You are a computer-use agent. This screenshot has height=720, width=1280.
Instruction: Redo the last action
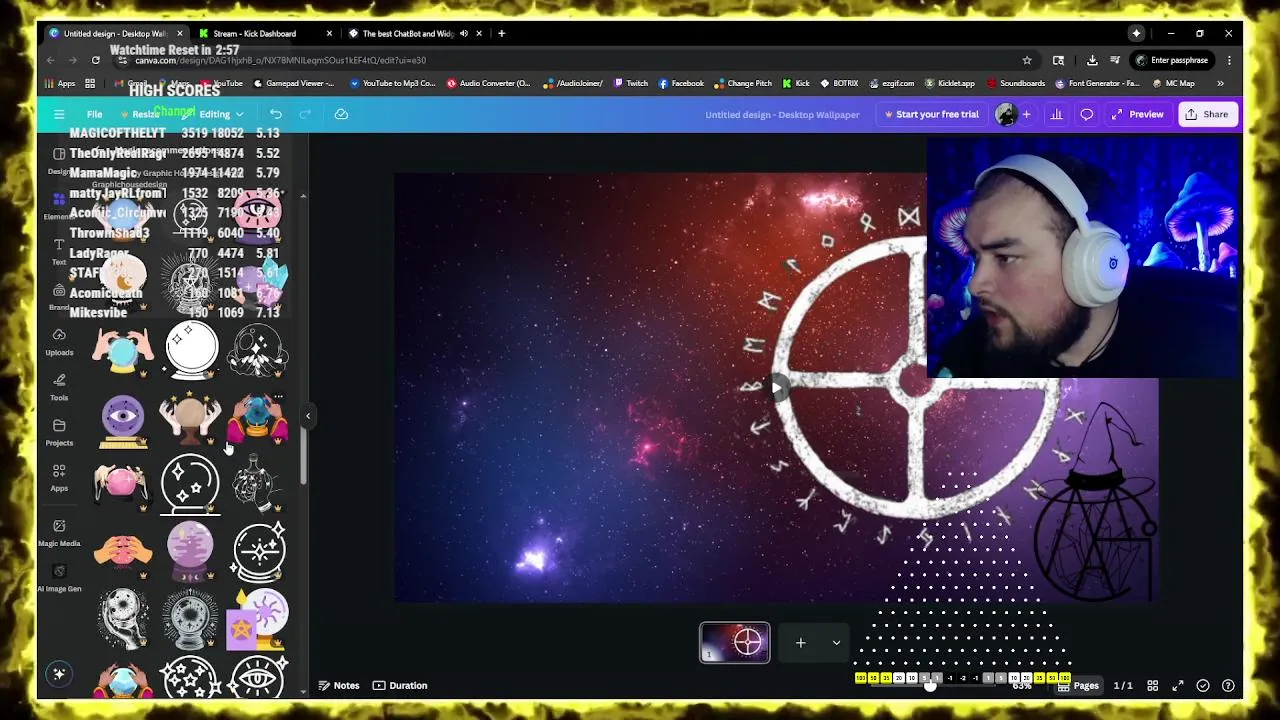305,114
